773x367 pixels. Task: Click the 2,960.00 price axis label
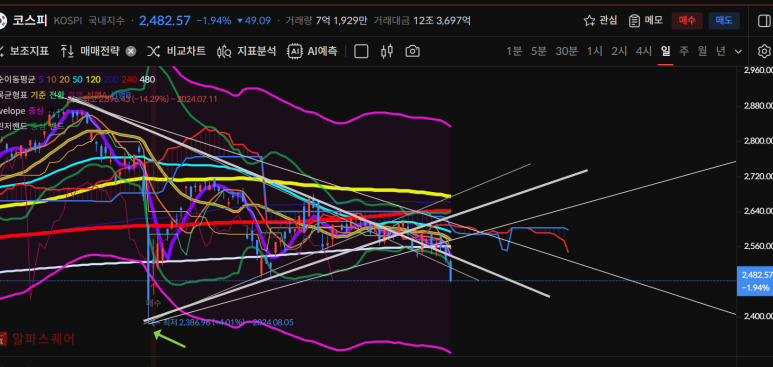pos(757,70)
